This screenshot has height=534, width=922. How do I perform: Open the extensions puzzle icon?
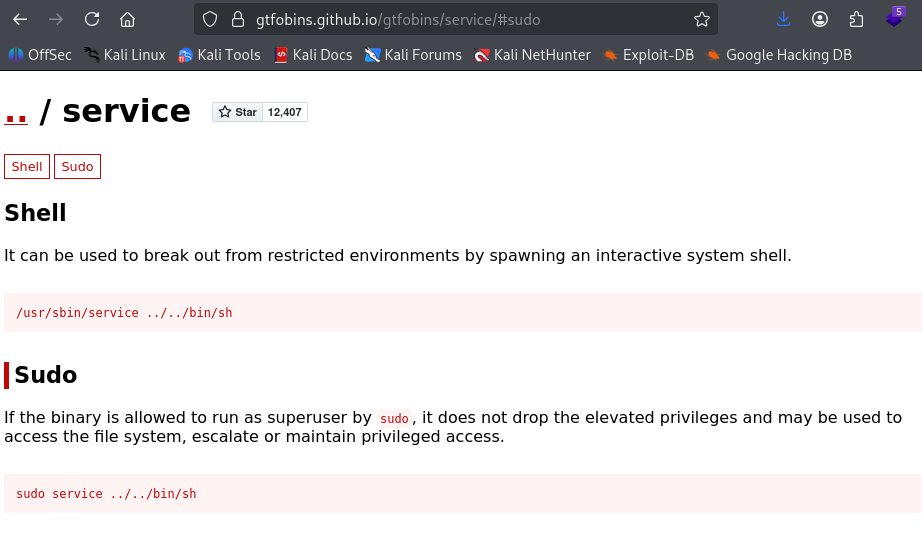coord(856,19)
